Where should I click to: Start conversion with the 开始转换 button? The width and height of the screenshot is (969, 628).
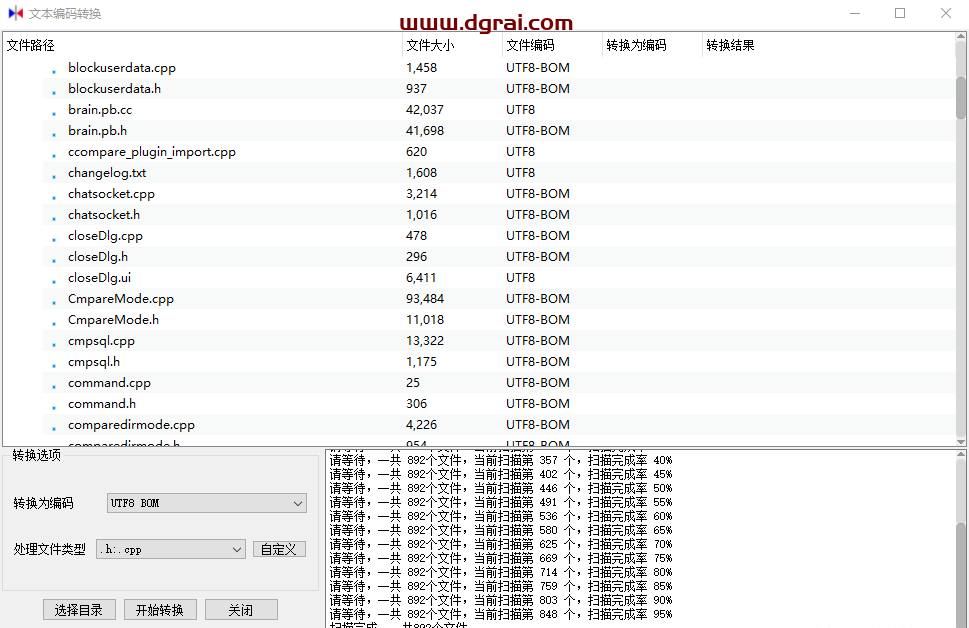(x=160, y=610)
